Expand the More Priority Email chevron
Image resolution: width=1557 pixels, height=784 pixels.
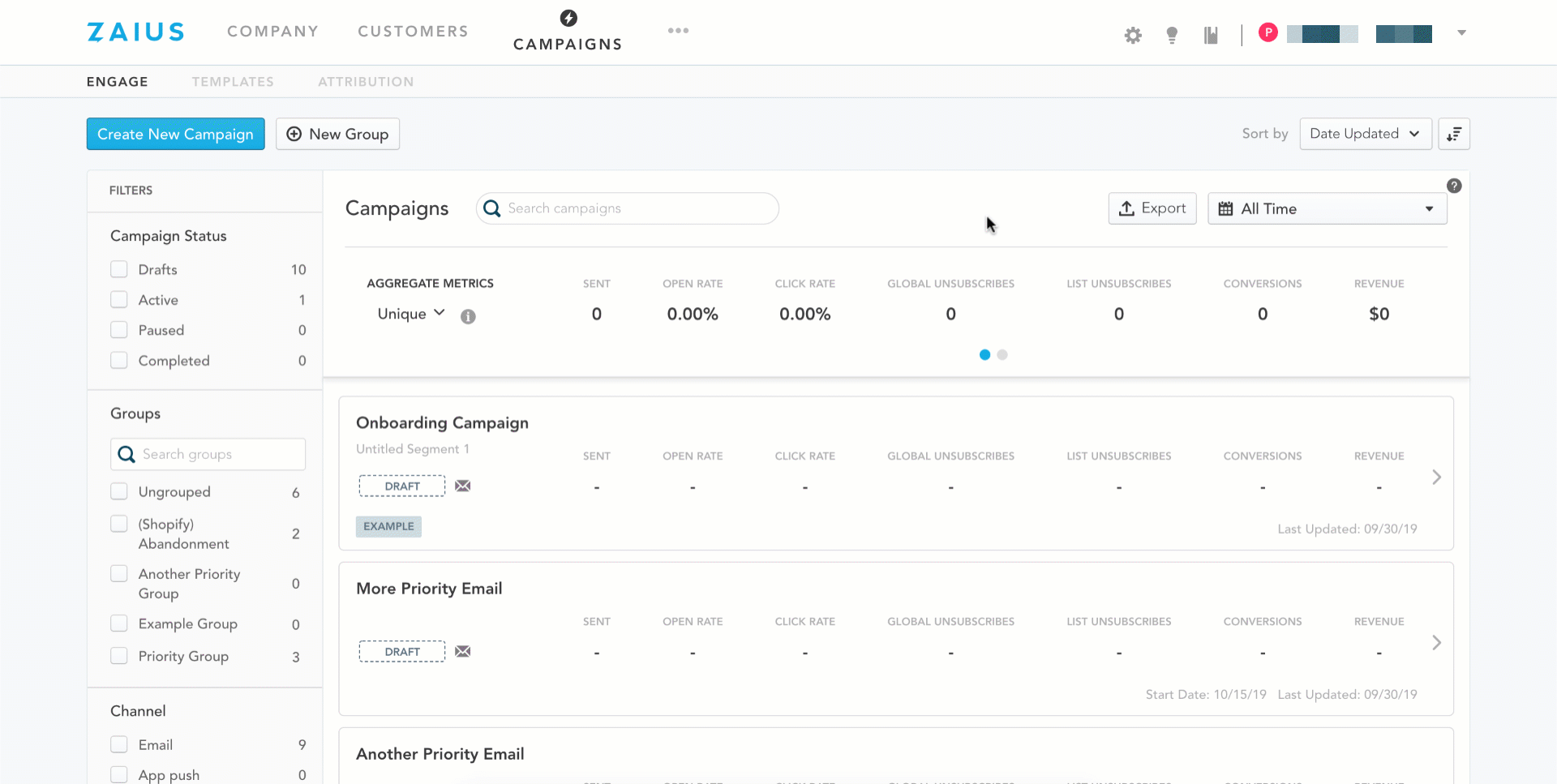[1436, 642]
